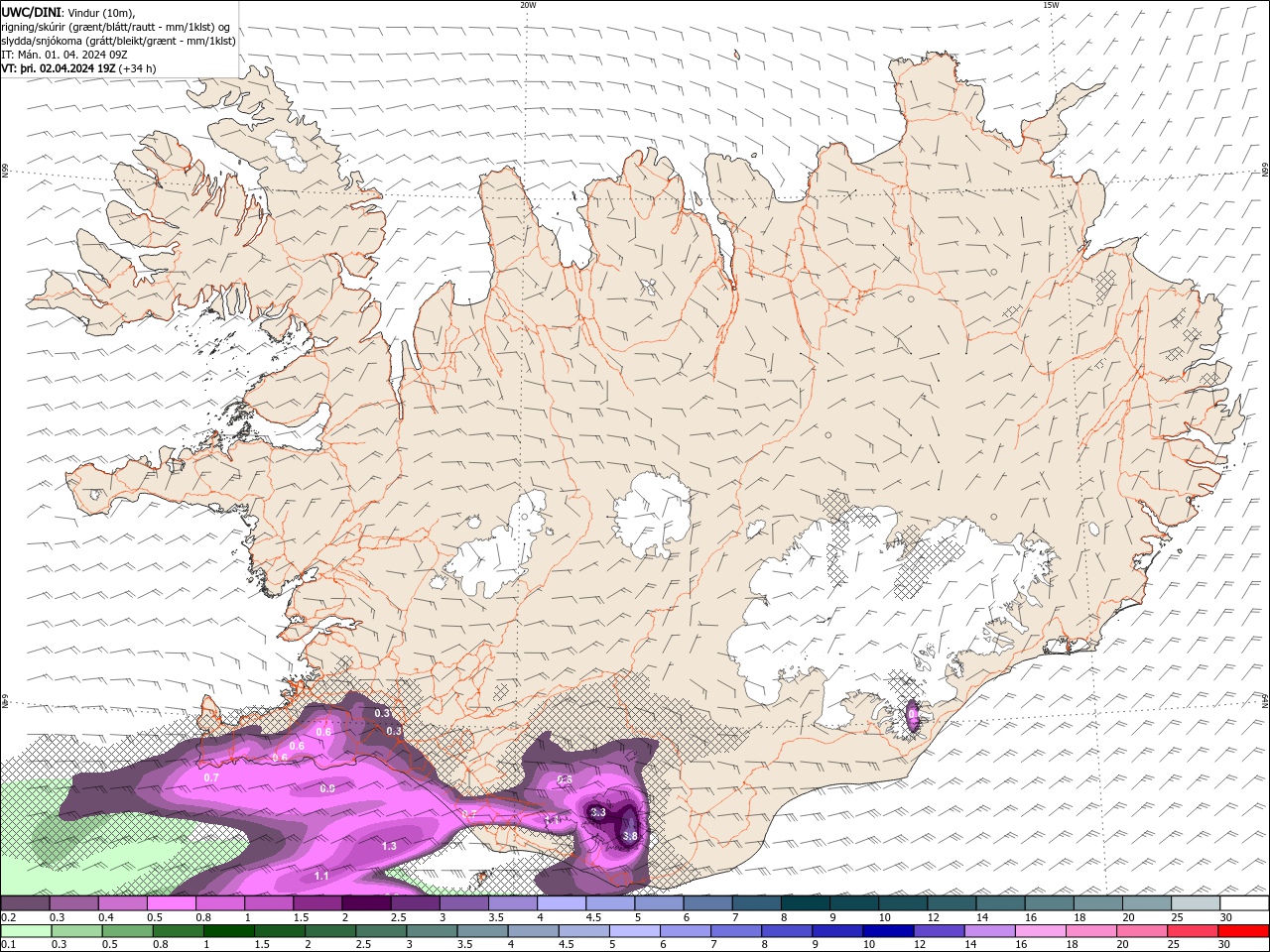1270x952 pixels.
Task: Click the upper legend swatch between 1.5 and 2
Action: coord(317,903)
